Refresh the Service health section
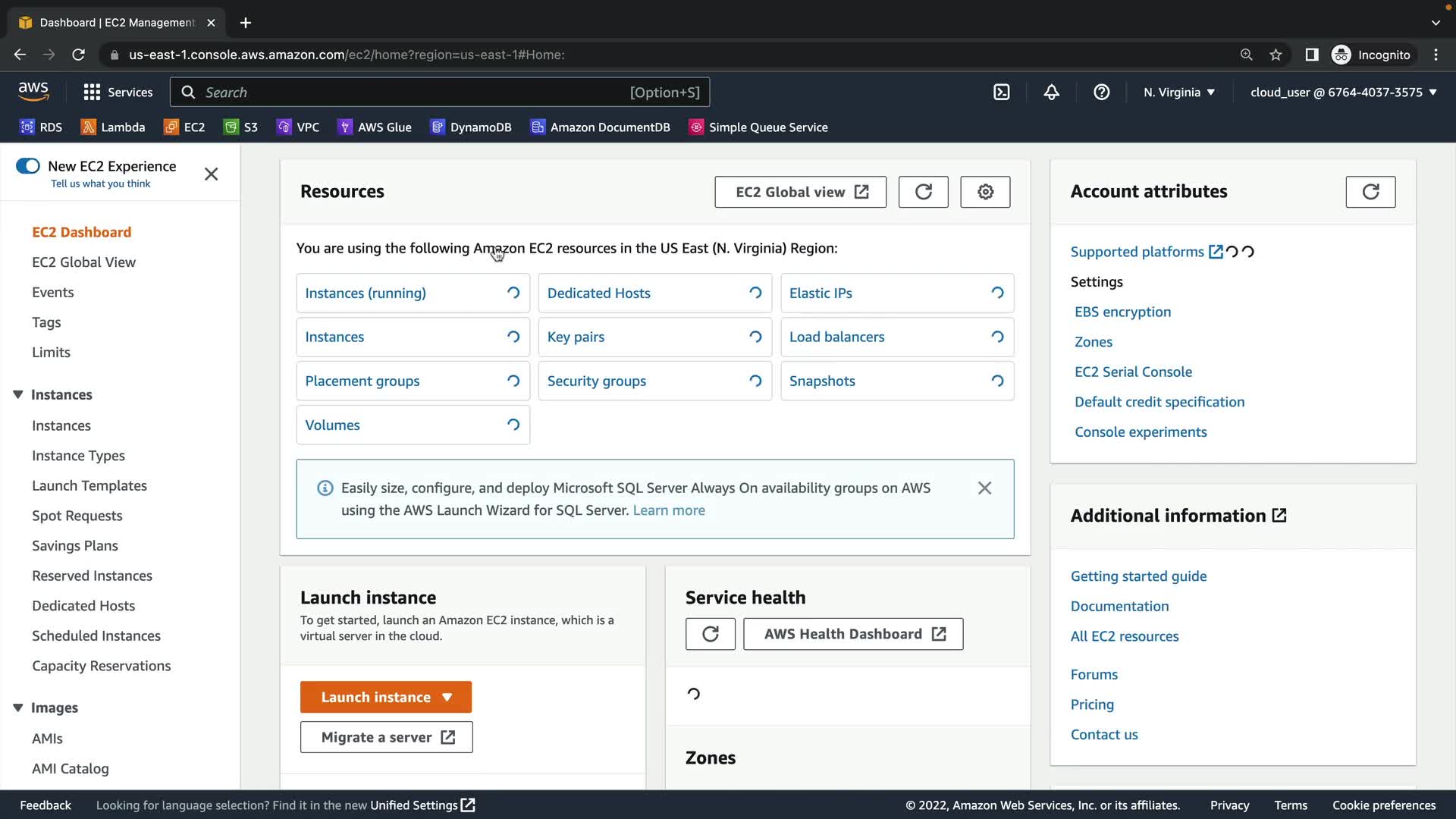1456x819 pixels. pyautogui.click(x=710, y=634)
